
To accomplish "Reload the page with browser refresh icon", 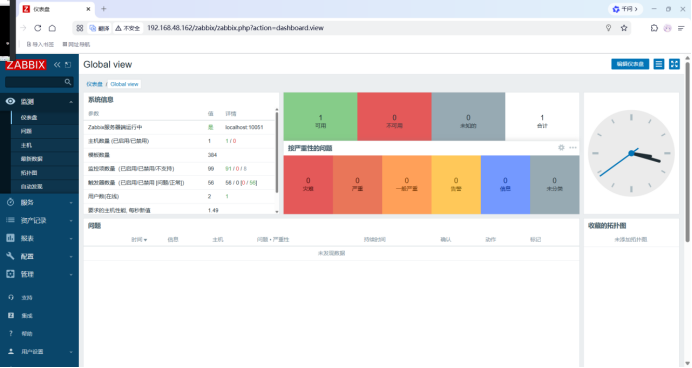I will 38,28.
